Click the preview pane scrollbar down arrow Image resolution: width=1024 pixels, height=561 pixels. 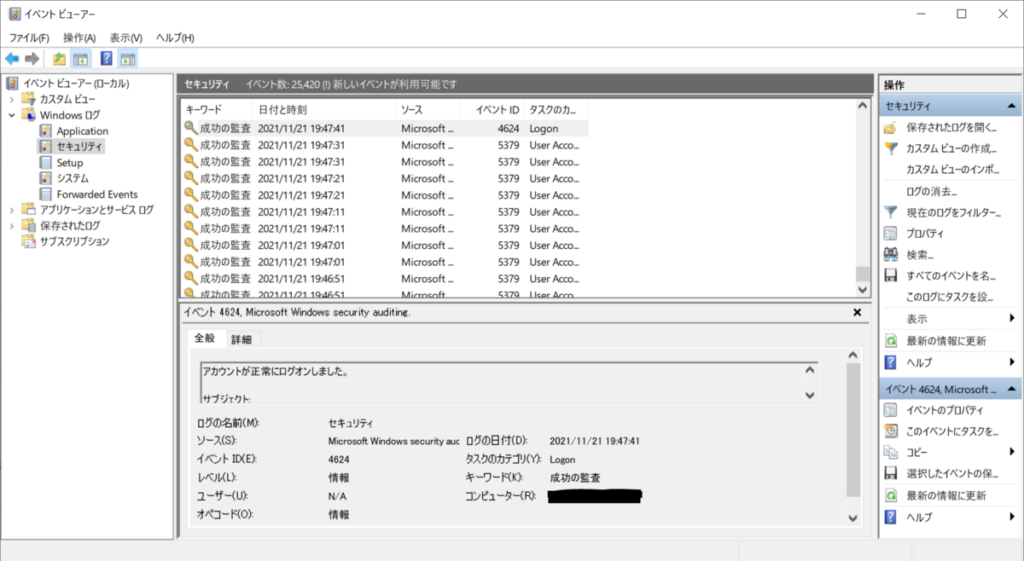click(853, 518)
